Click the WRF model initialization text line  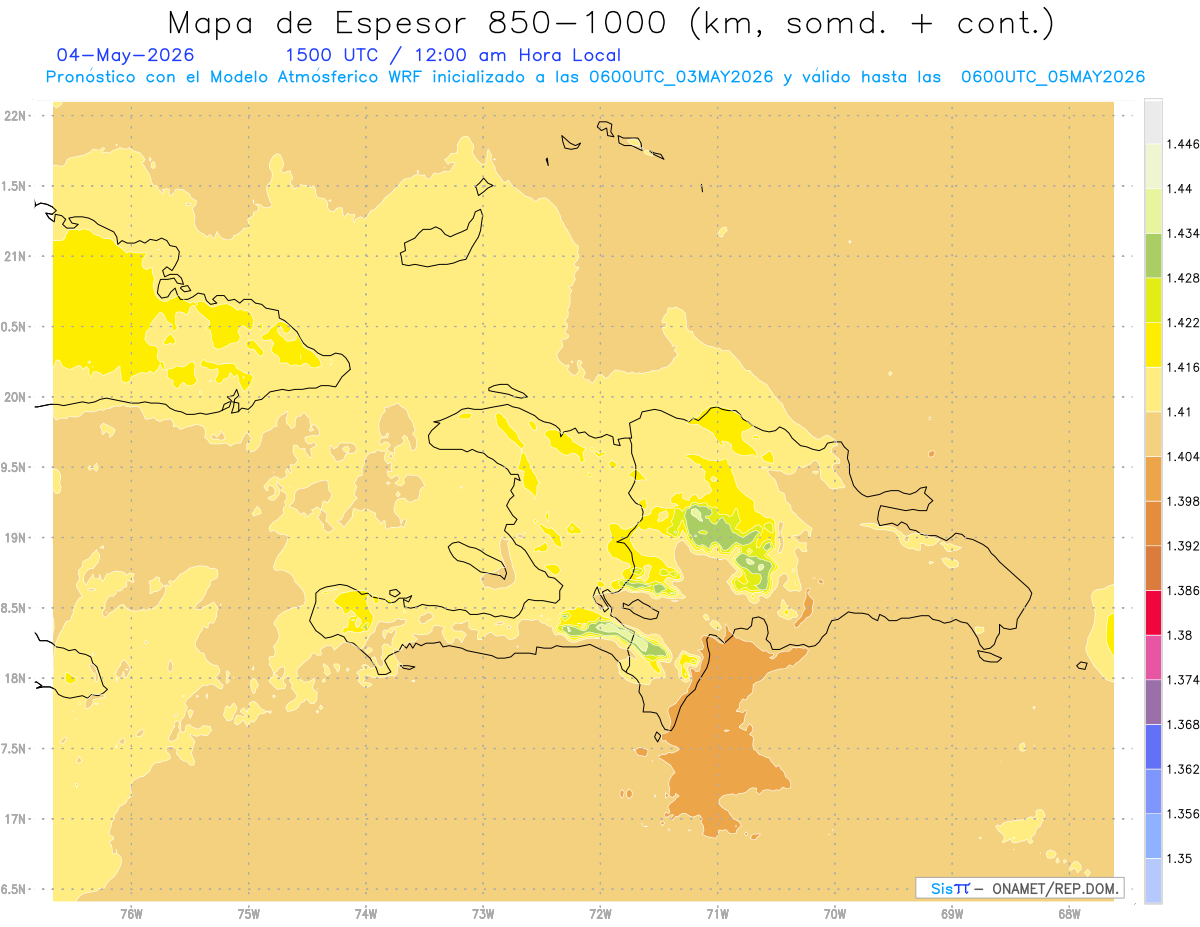pos(595,77)
